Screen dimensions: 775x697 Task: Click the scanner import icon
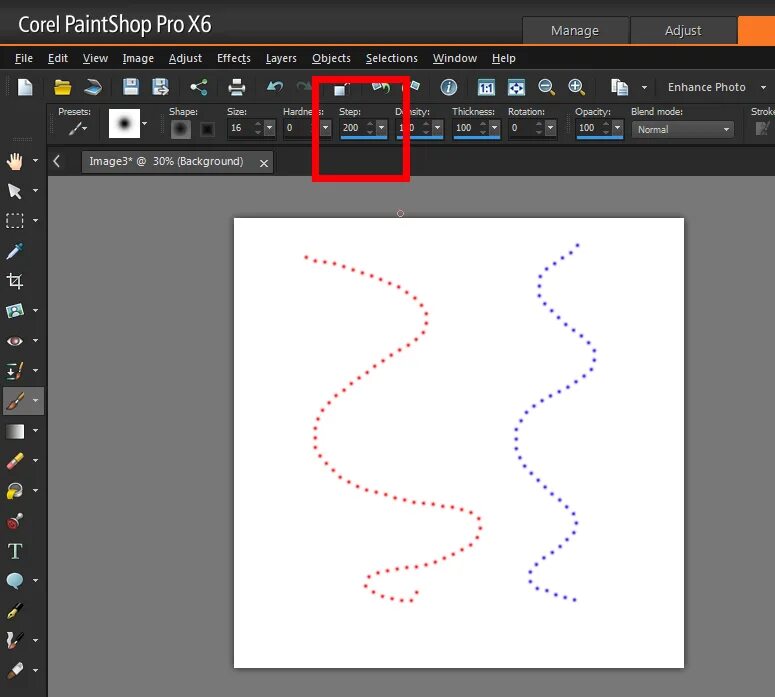pyautogui.click(x=93, y=87)
